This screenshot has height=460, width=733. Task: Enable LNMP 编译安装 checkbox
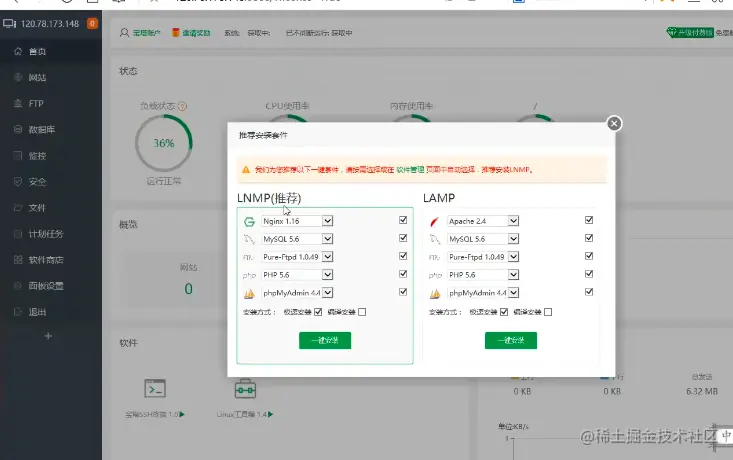(x=362, y=312)
